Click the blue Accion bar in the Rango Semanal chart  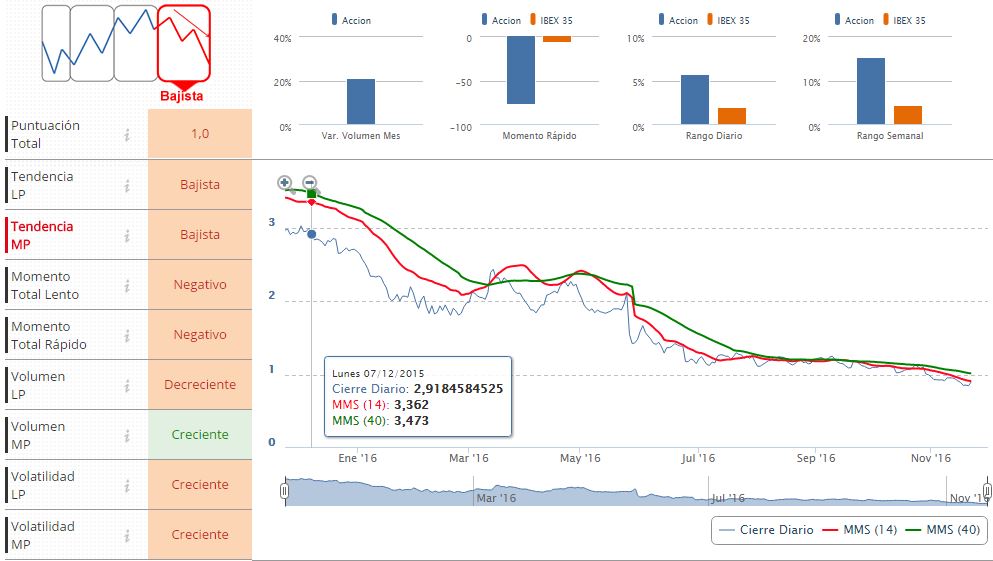[871, 91]
